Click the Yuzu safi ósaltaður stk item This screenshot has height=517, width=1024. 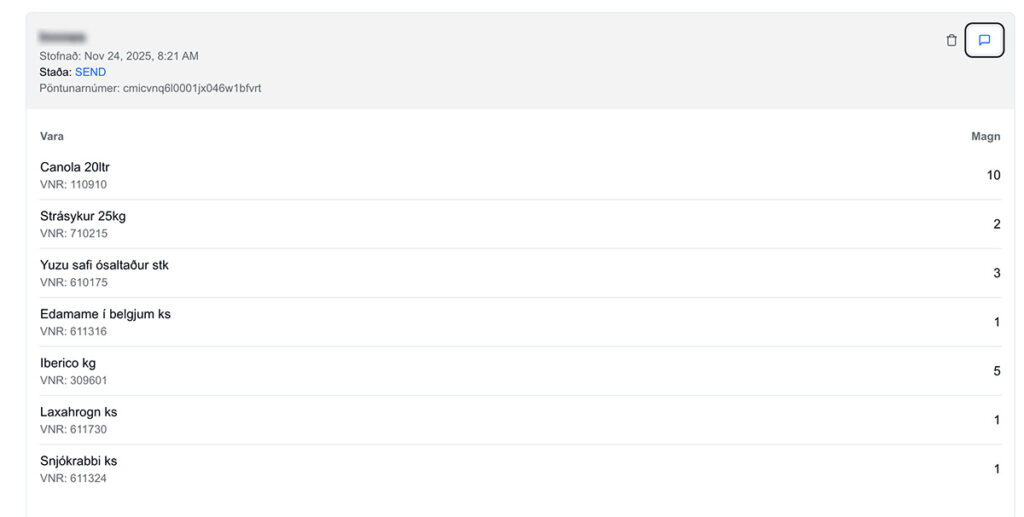pyautogui.click(x=104, y=265)
